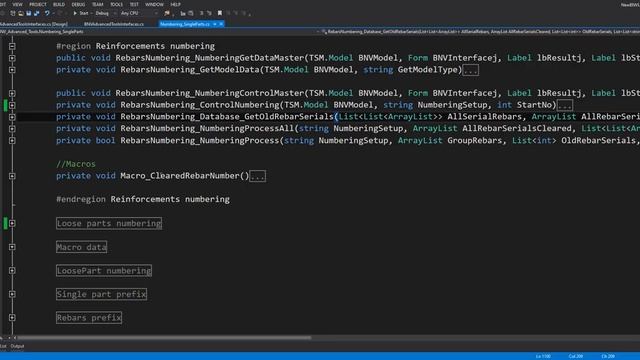Expand the Macro_ClearedRebarNumber method

click(12, 176)
